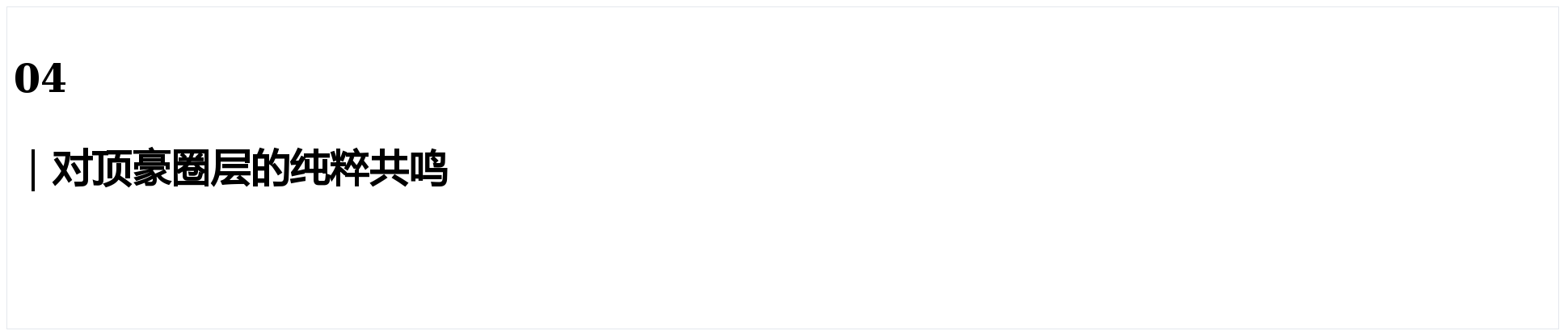Click the character "粹" in the heading
1568x335 pixels.
348,170
